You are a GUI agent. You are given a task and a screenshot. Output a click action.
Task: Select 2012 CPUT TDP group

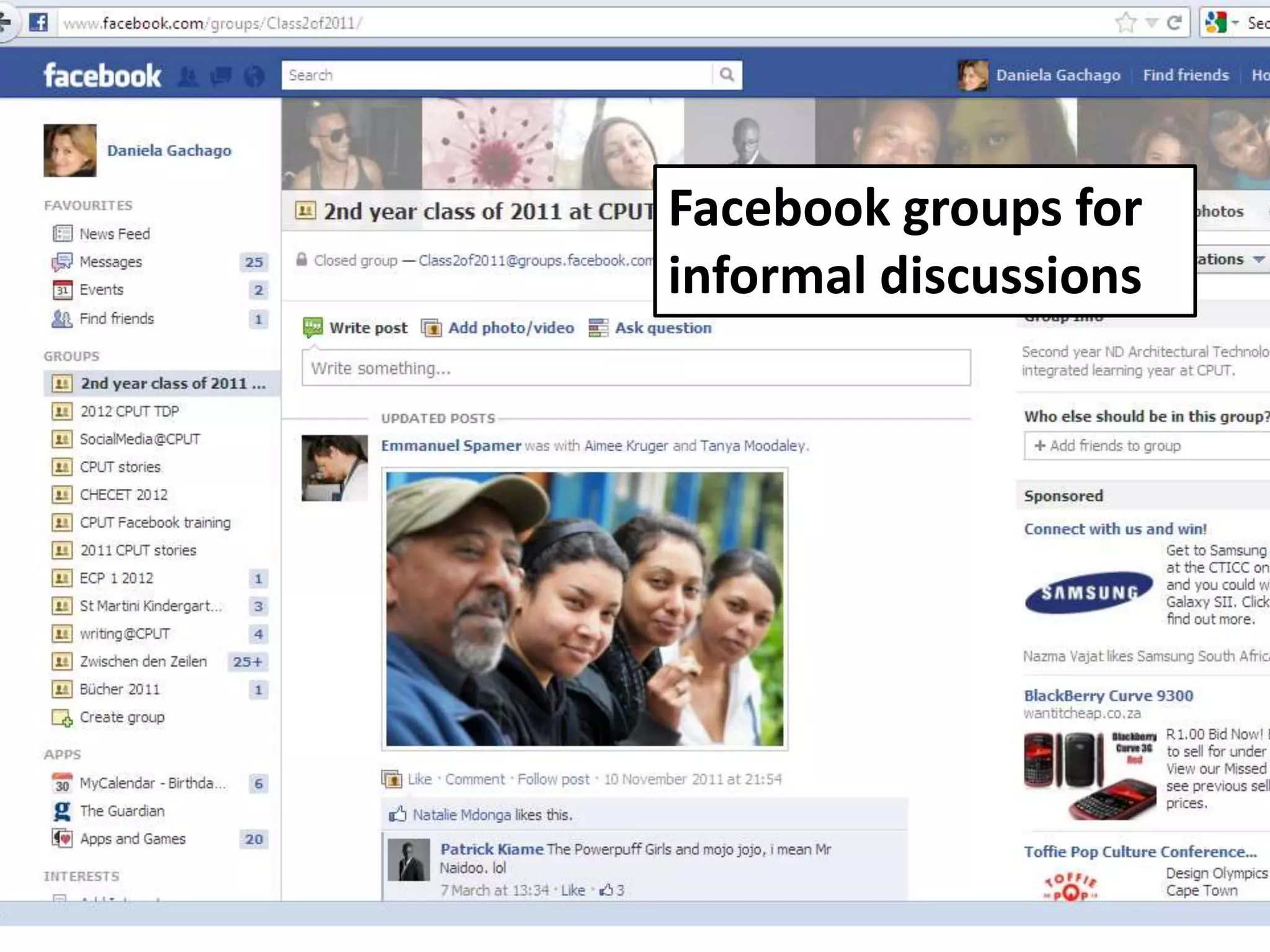[129, 411]
